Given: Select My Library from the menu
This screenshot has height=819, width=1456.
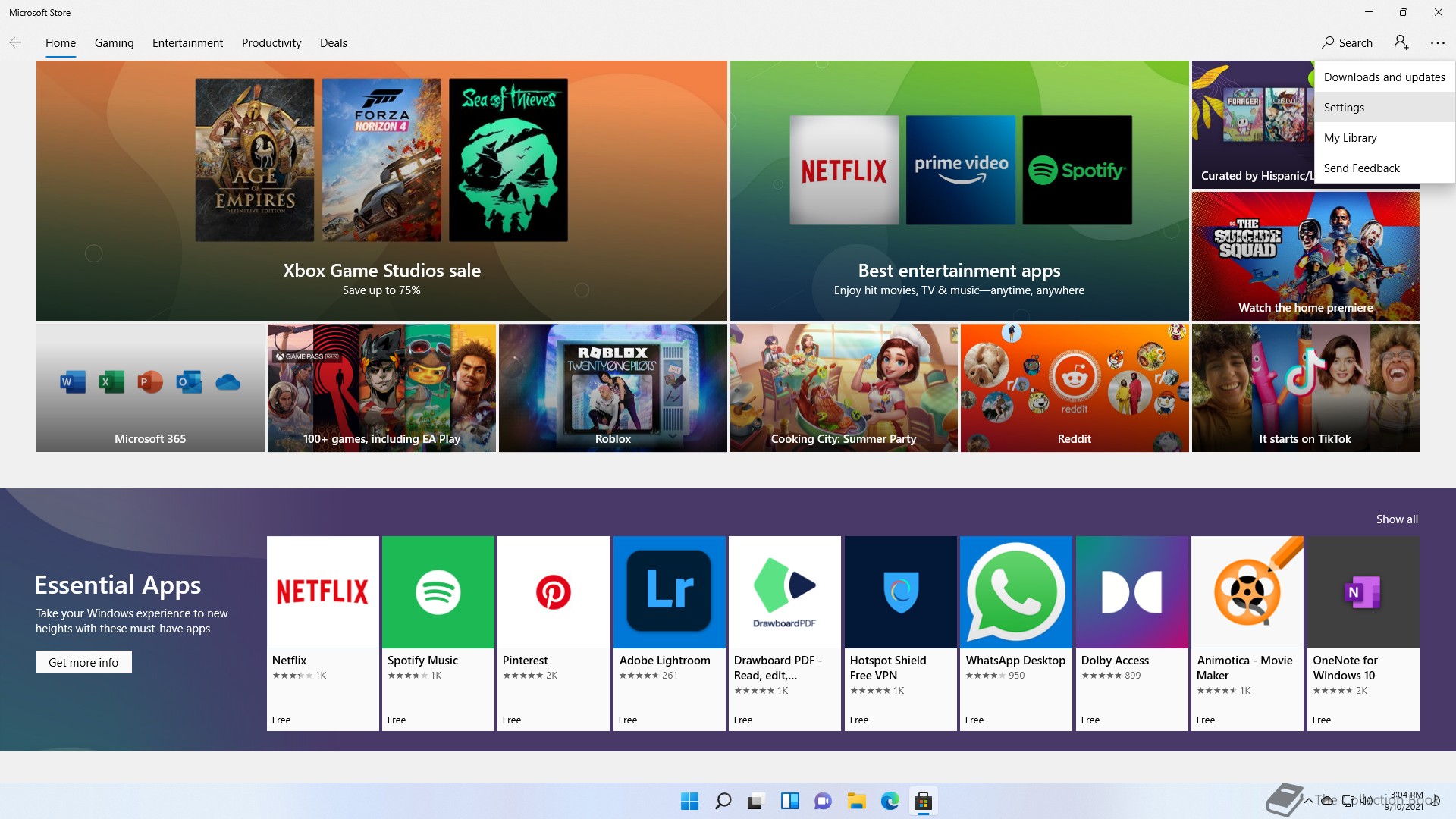Looking at the screenshot, I should [1385, 137].
